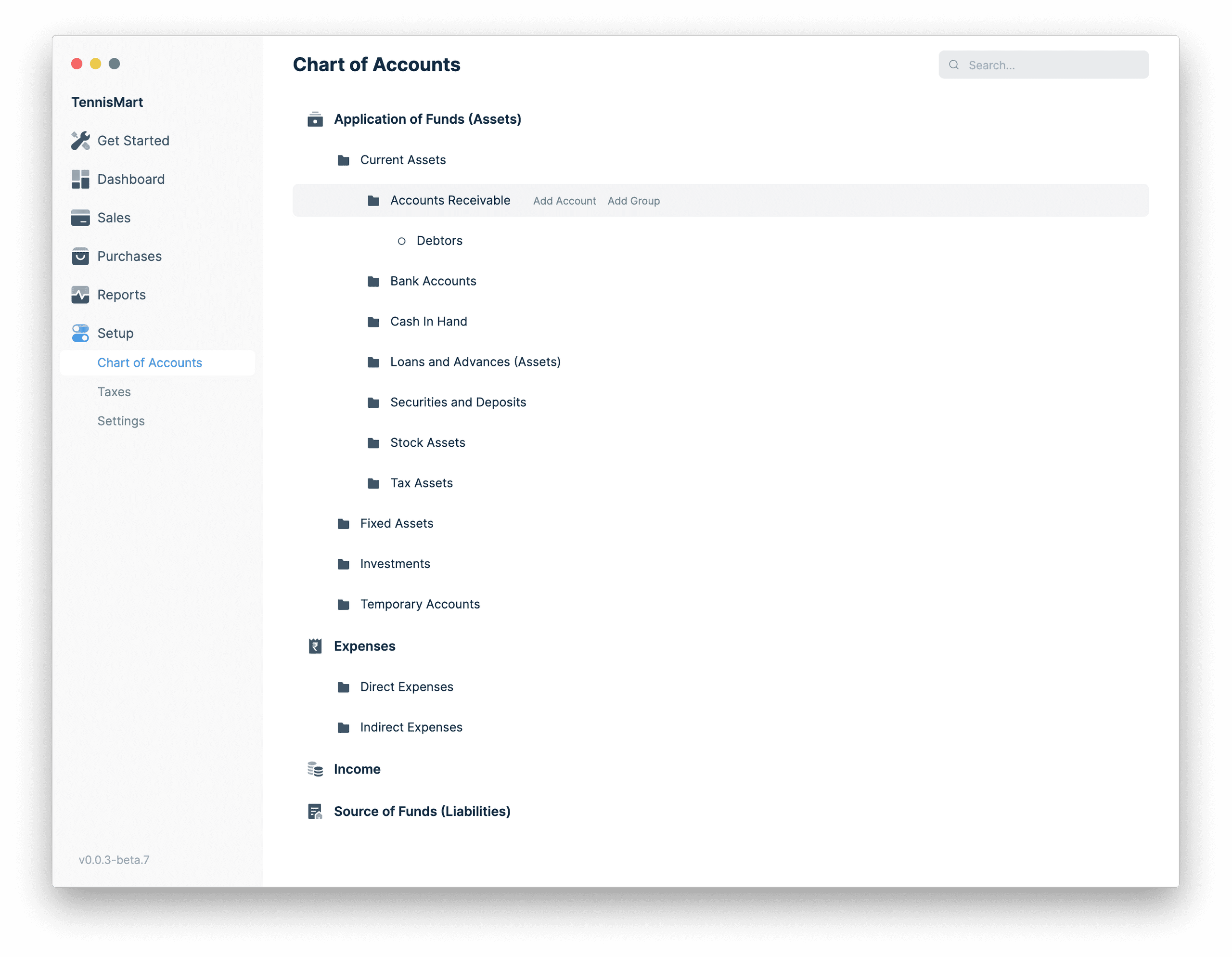The width and height of the screenshot is (1232, 957).
Task: Open the Sales section
Action: 114,218
